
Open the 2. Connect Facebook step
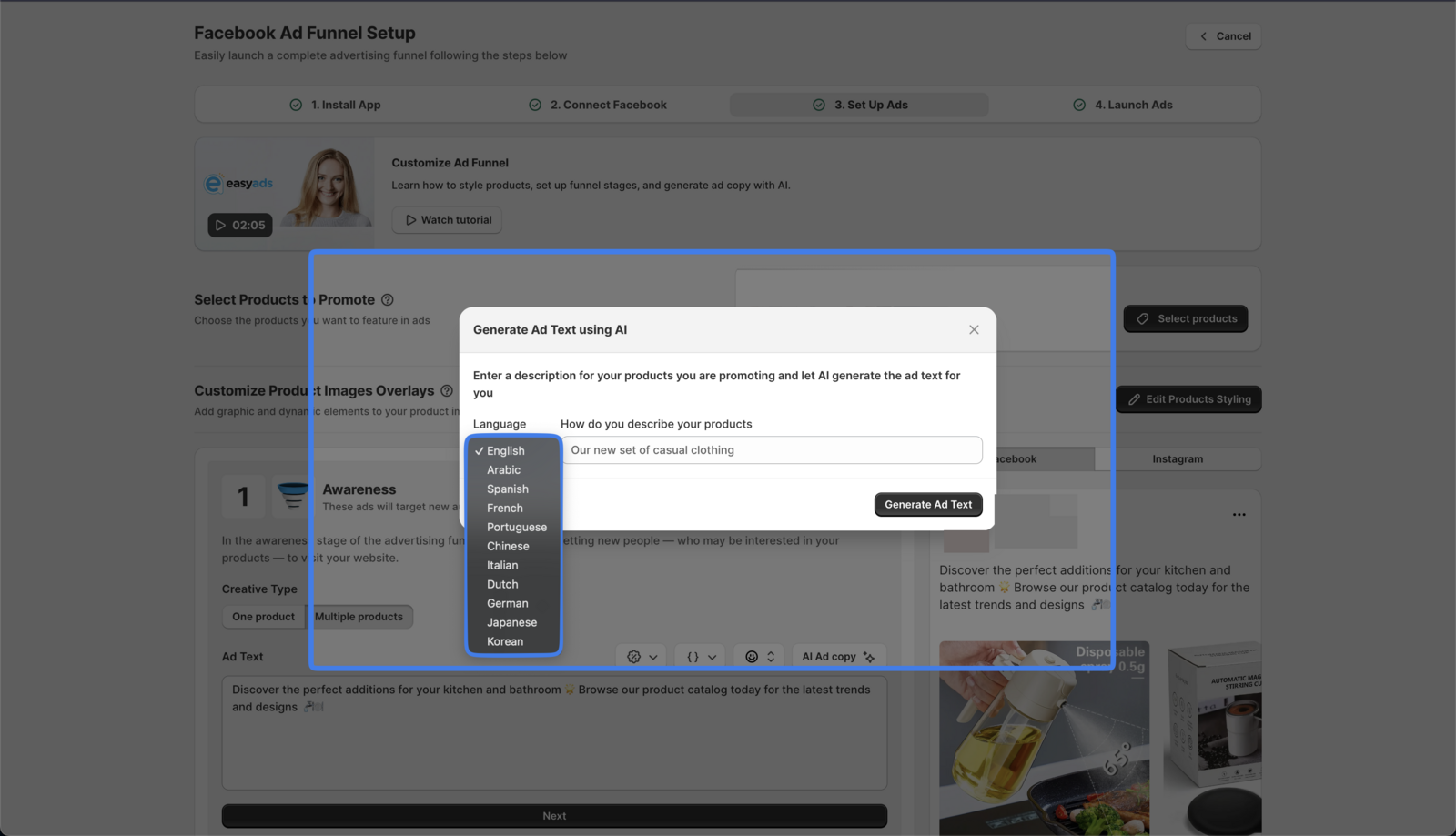click(598, 104)
